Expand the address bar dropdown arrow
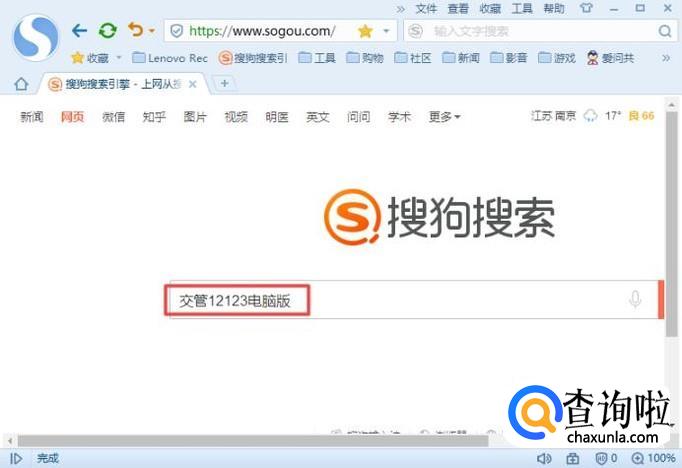682x468 pixels. point(386,31)
